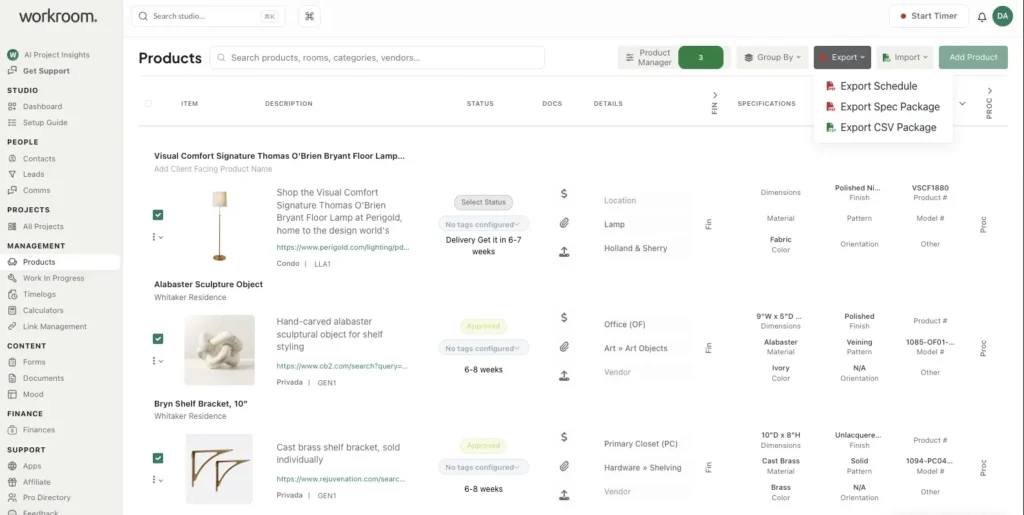Click Add Client Facing Product Name
The width and height of the screenshot is (1024, 515).
click(x=213, y=169)
